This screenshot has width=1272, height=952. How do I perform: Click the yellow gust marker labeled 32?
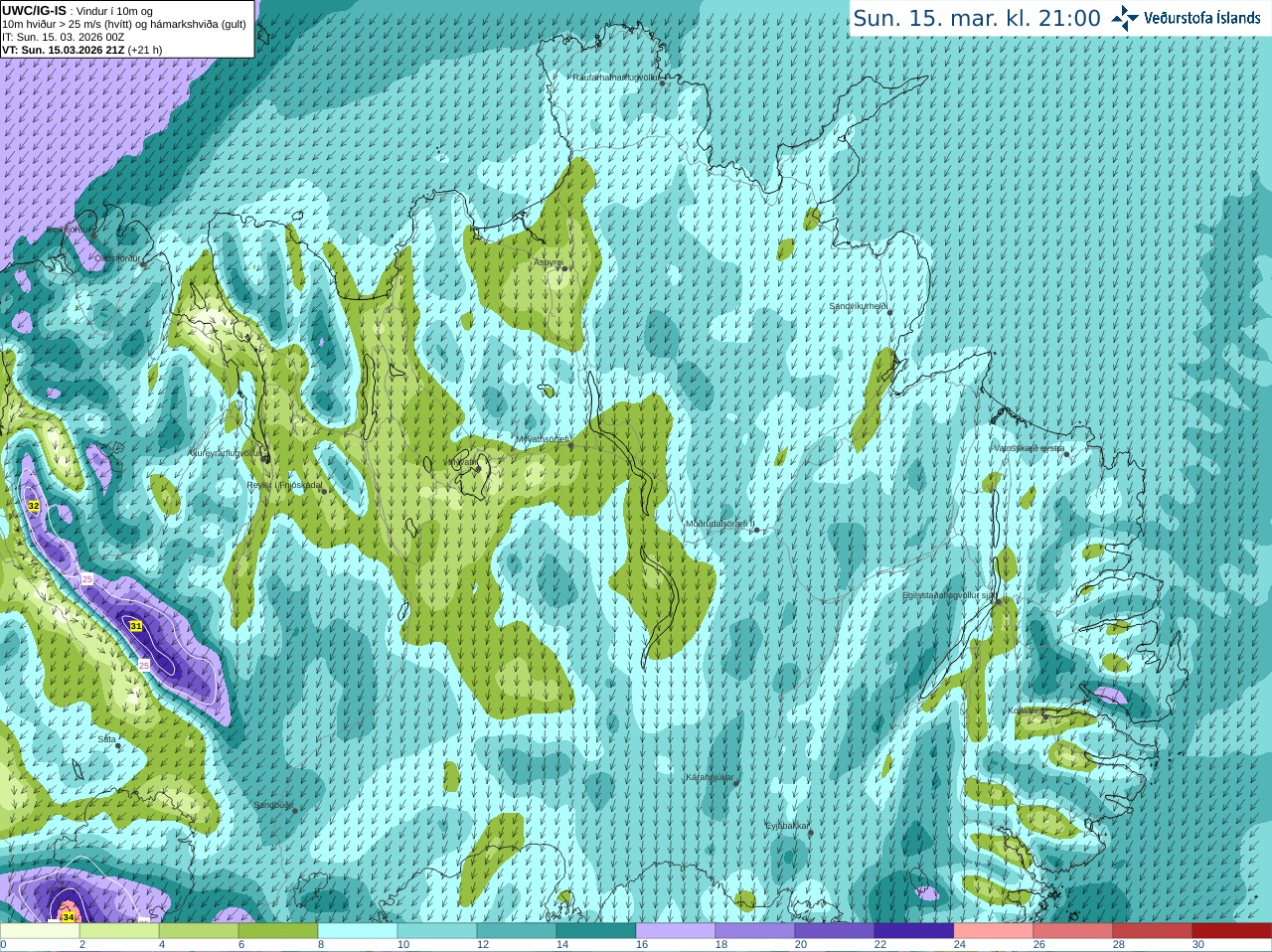pyautogui.click(x=34, y=506)
